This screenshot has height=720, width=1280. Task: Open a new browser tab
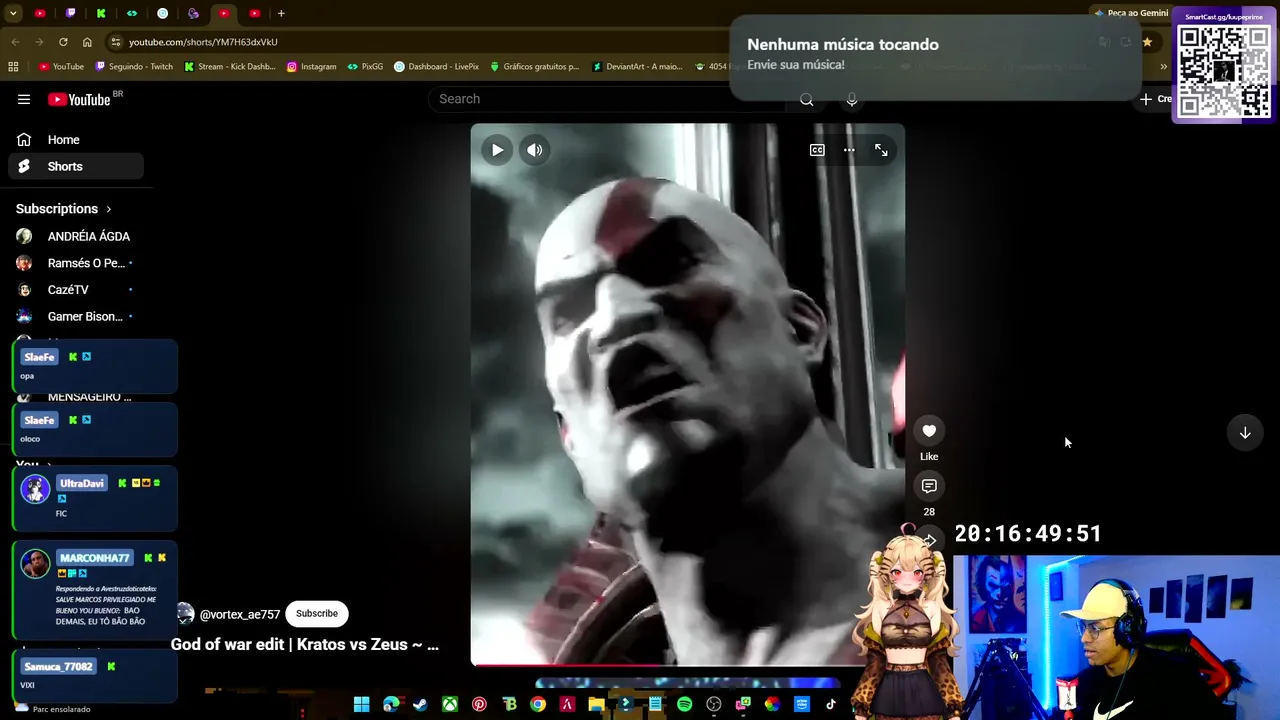[x=281, y=13]
